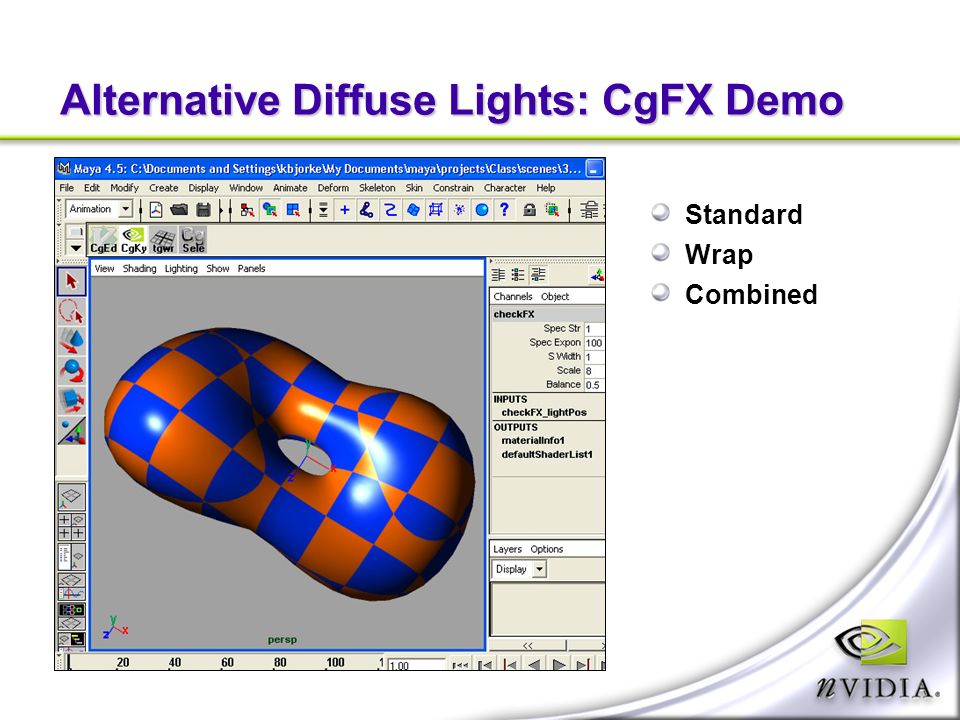
Task: Open the Layer Editor Options menu
Action: [x=547, y=549]
